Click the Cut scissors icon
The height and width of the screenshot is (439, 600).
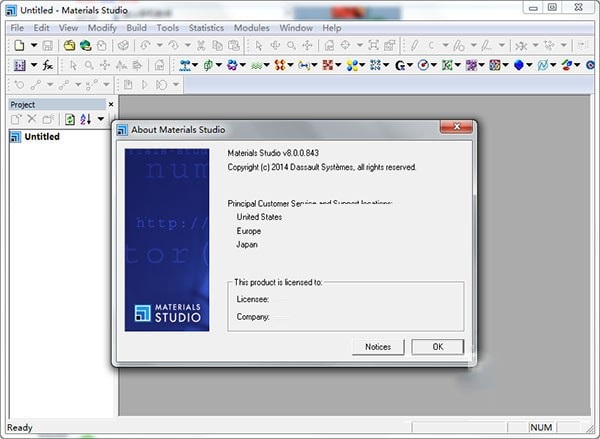pos(201,46)
